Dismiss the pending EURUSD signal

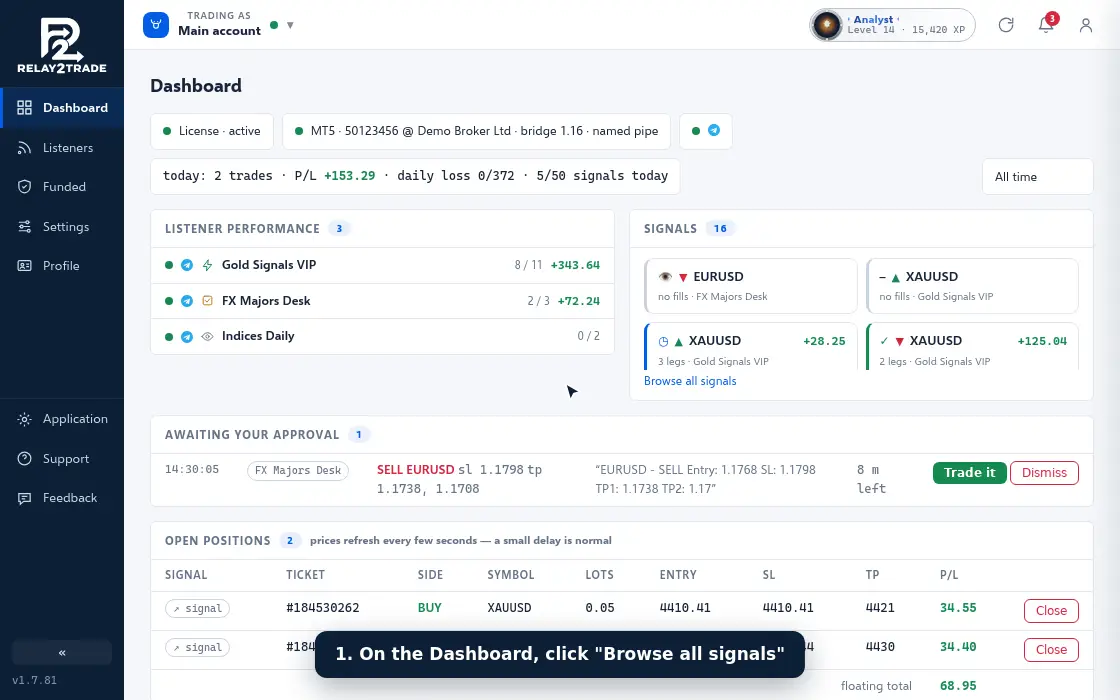1044,473
